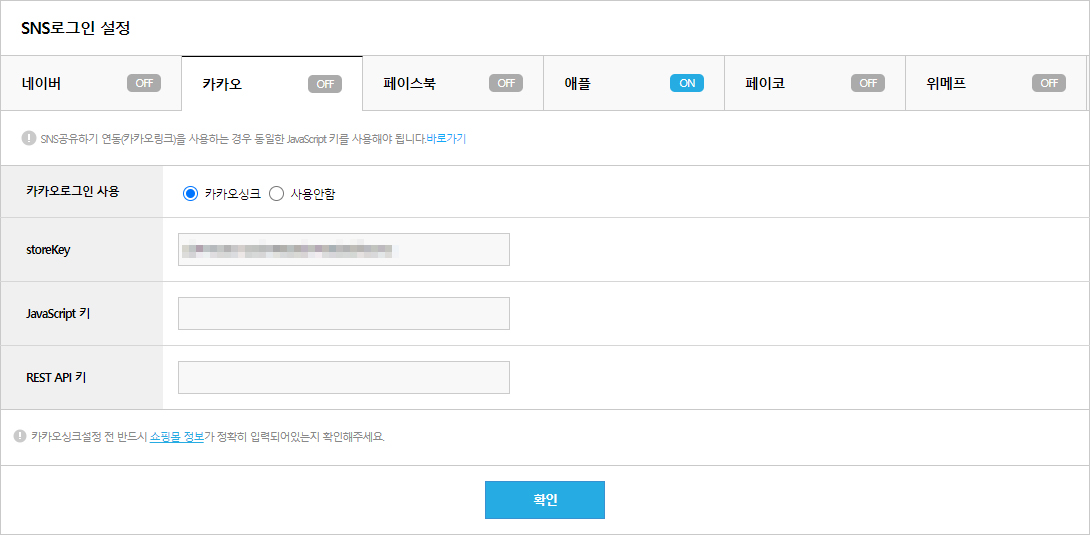
Task: Select the 카카오싱크 radio button
Action: 191,194
